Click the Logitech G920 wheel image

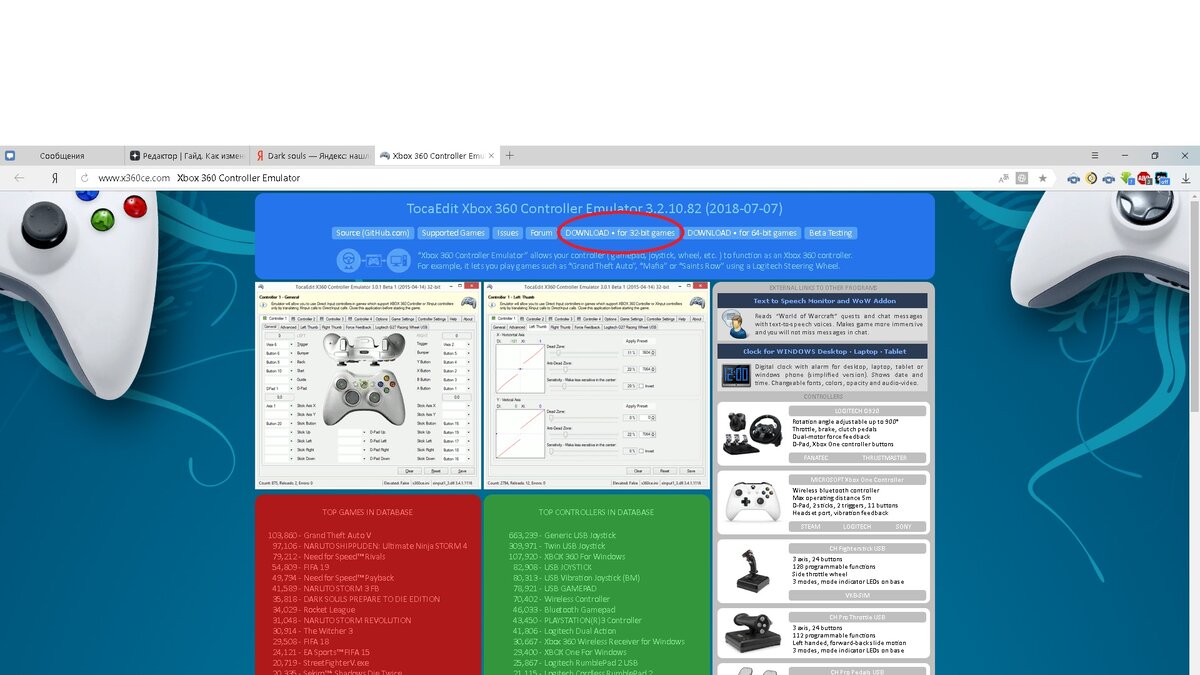754,435
